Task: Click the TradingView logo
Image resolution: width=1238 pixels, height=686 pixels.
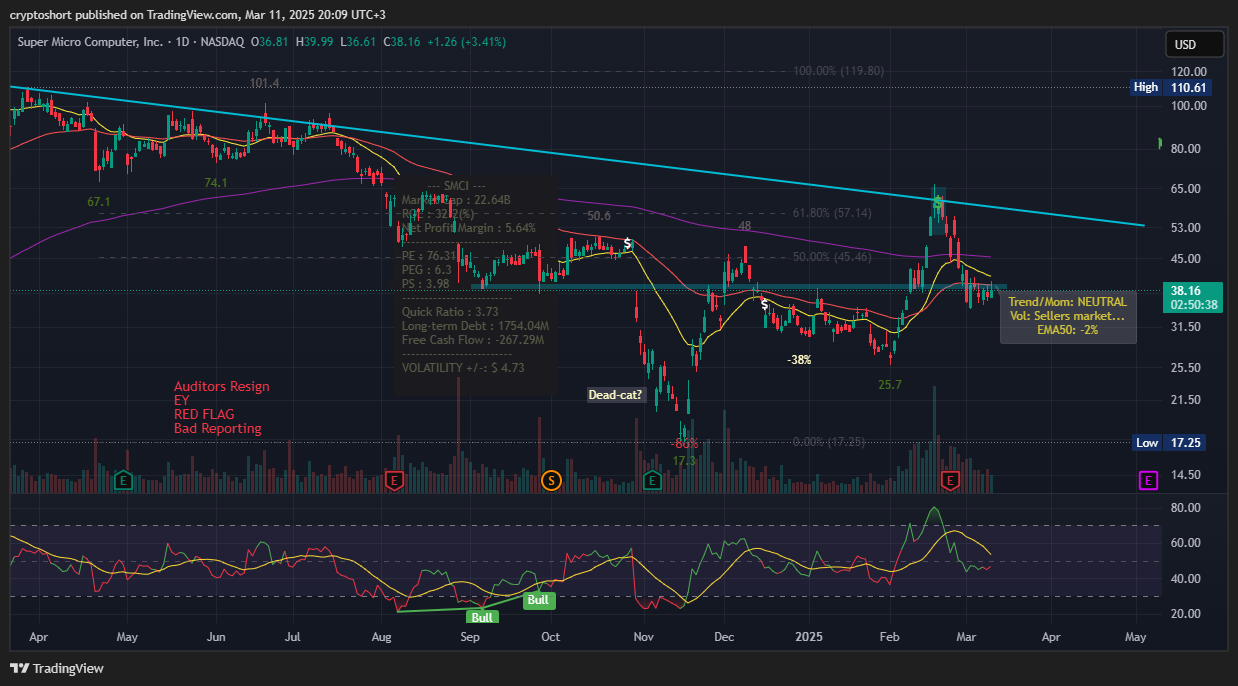Action: (57, 668)
